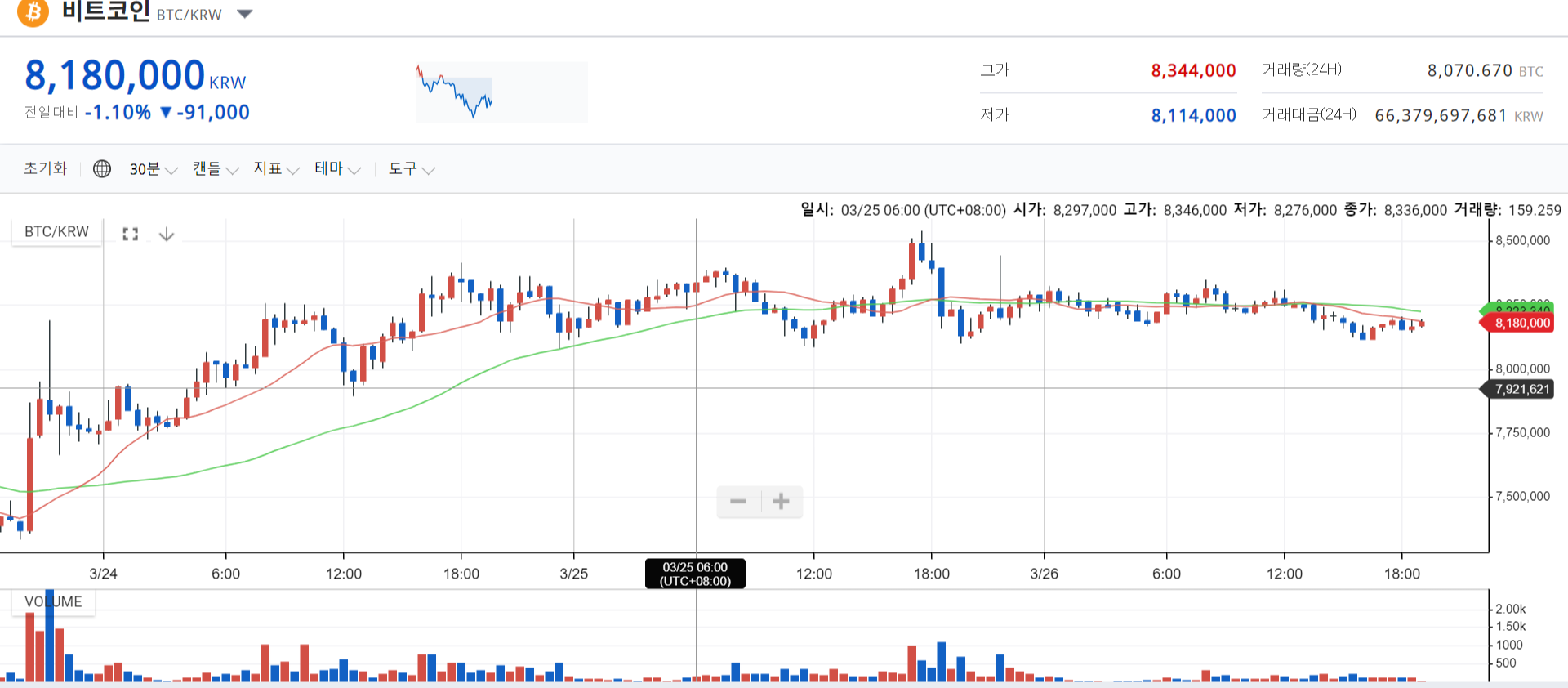1568x688 pixels.
Task: Click the 3/24 date label on time axis
Action: pos(103,574)
